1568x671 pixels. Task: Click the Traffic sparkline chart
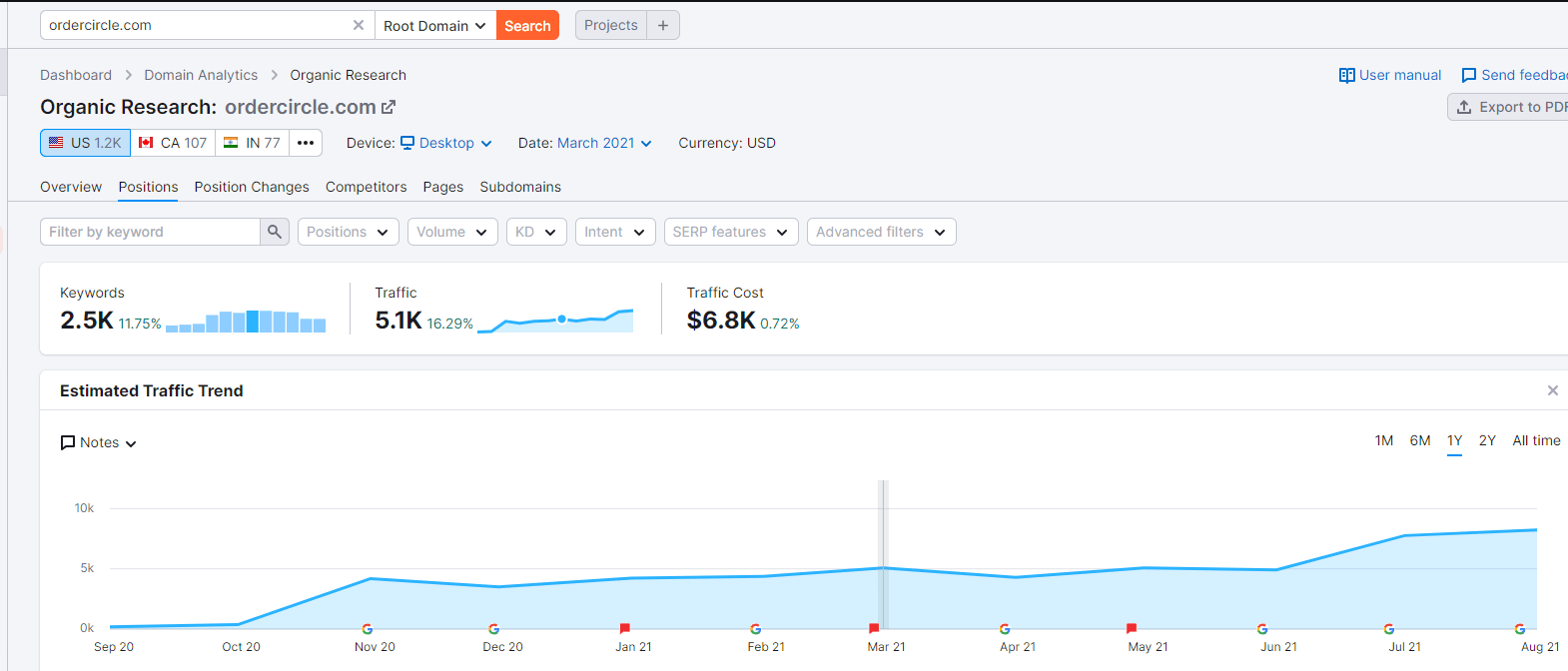(555, 321)
